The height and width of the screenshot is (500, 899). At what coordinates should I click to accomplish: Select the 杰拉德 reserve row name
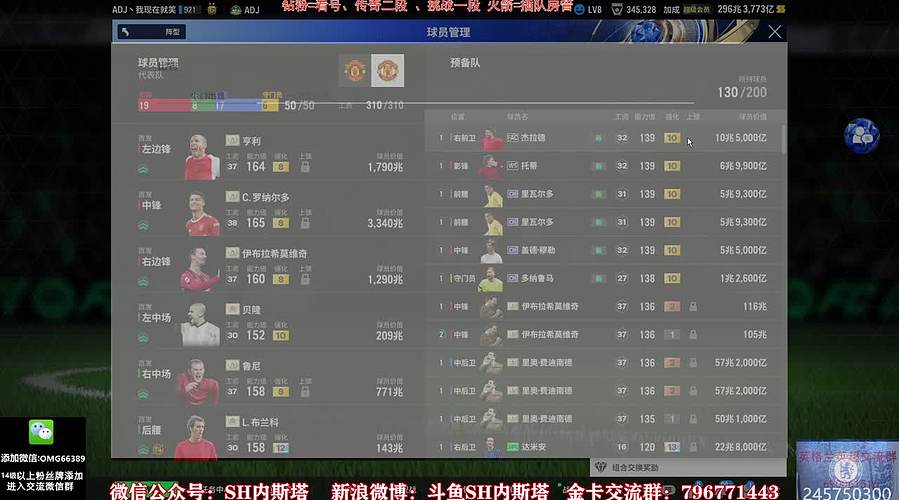point(533,138)
